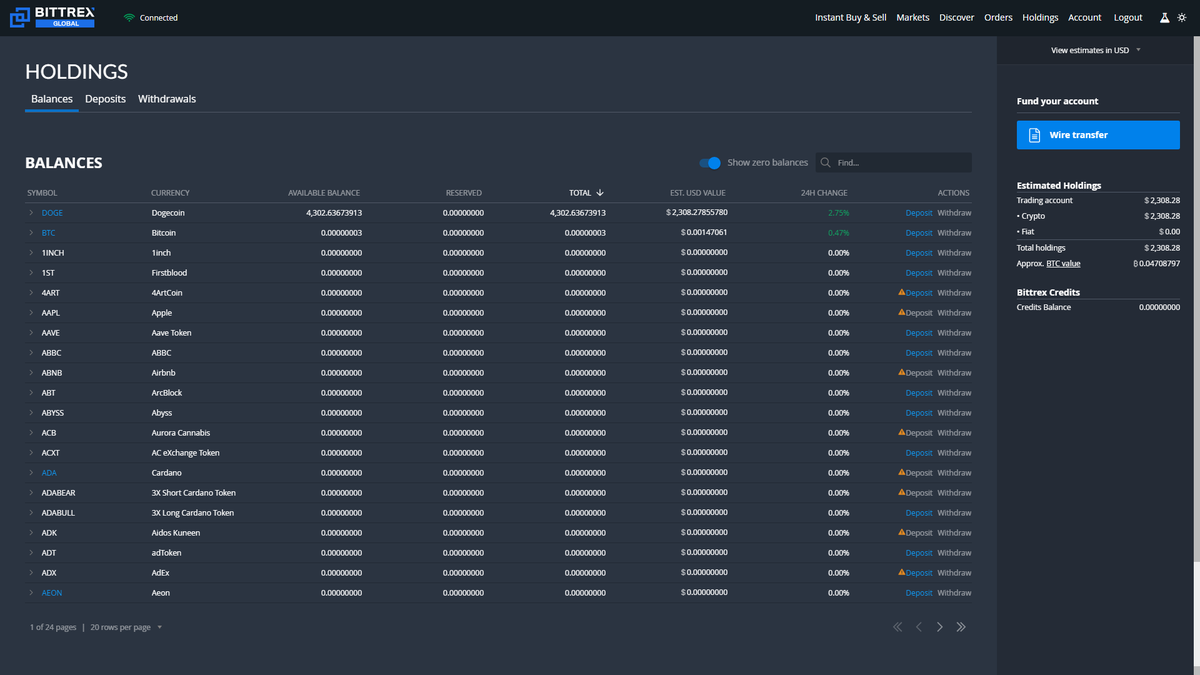Go to previous page arrow
This screenshot has height=675, width=1200.
[918, 627]
